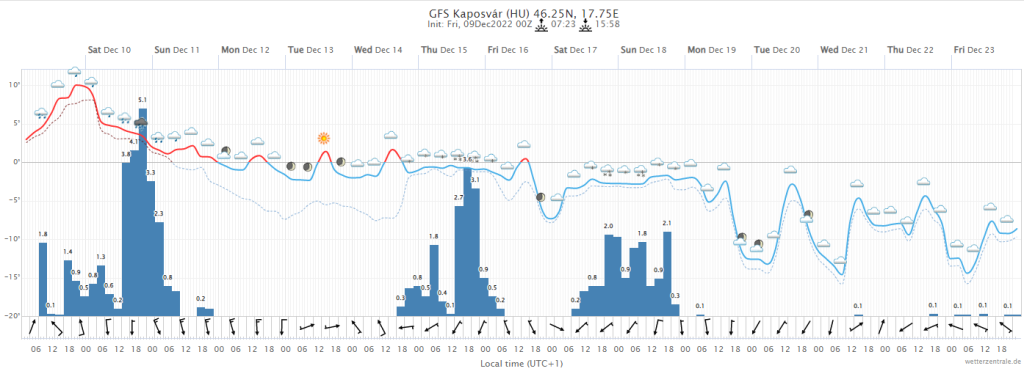Click the 2.3 precipitation value
1024x374 pixels.
click(159, 213)
